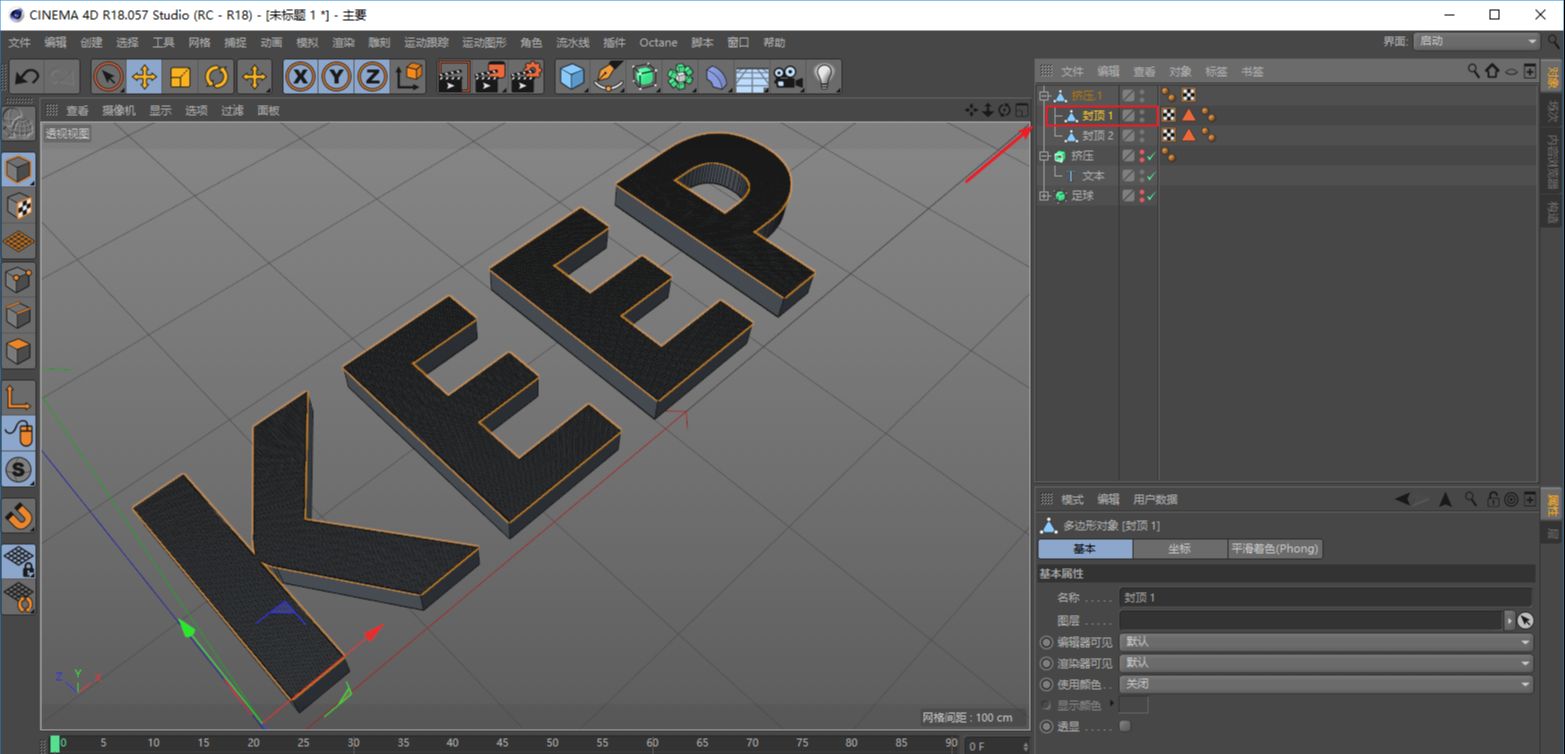
Task: Switch to the 坐标 tab
Action: coord(1180,549)
